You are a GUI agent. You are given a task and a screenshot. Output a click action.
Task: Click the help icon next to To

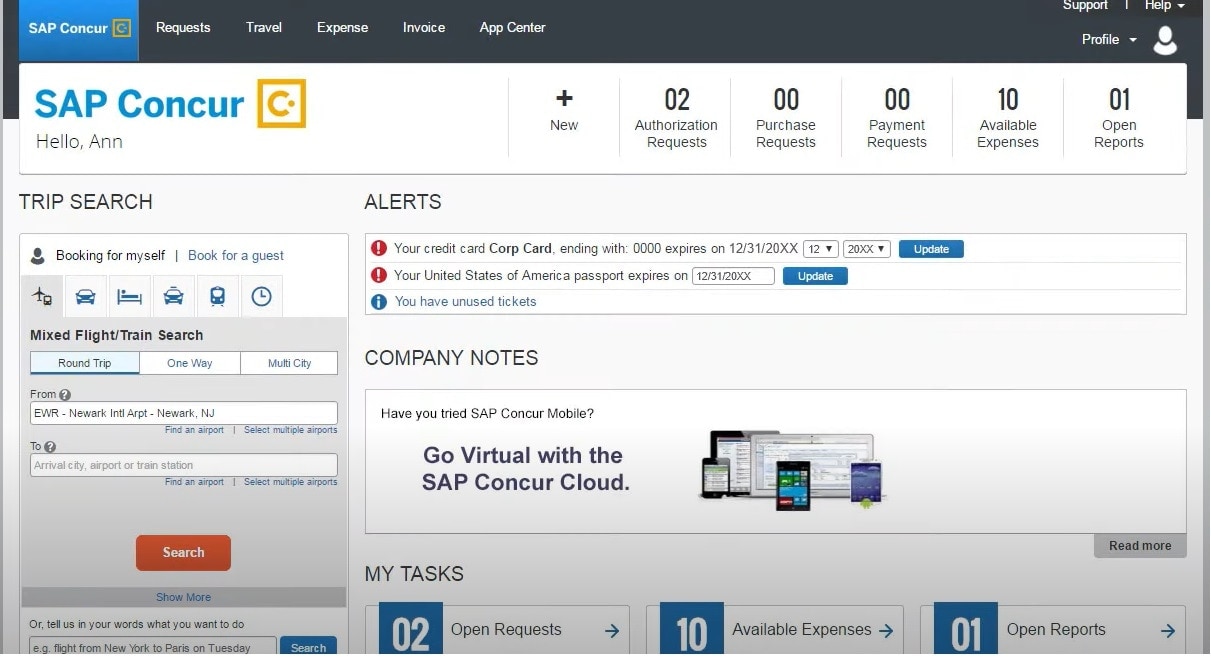tap(50, 447)
